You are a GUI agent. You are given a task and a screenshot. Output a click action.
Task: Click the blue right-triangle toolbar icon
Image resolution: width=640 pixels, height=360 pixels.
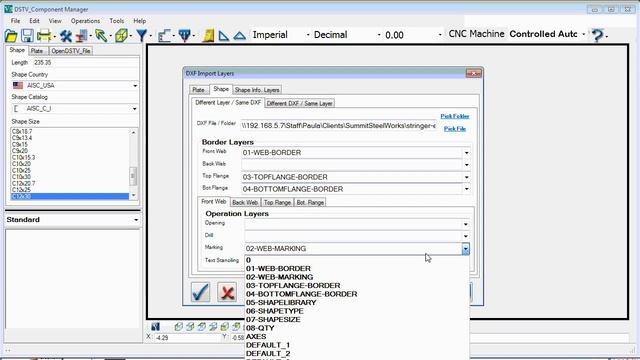point(223,36)
